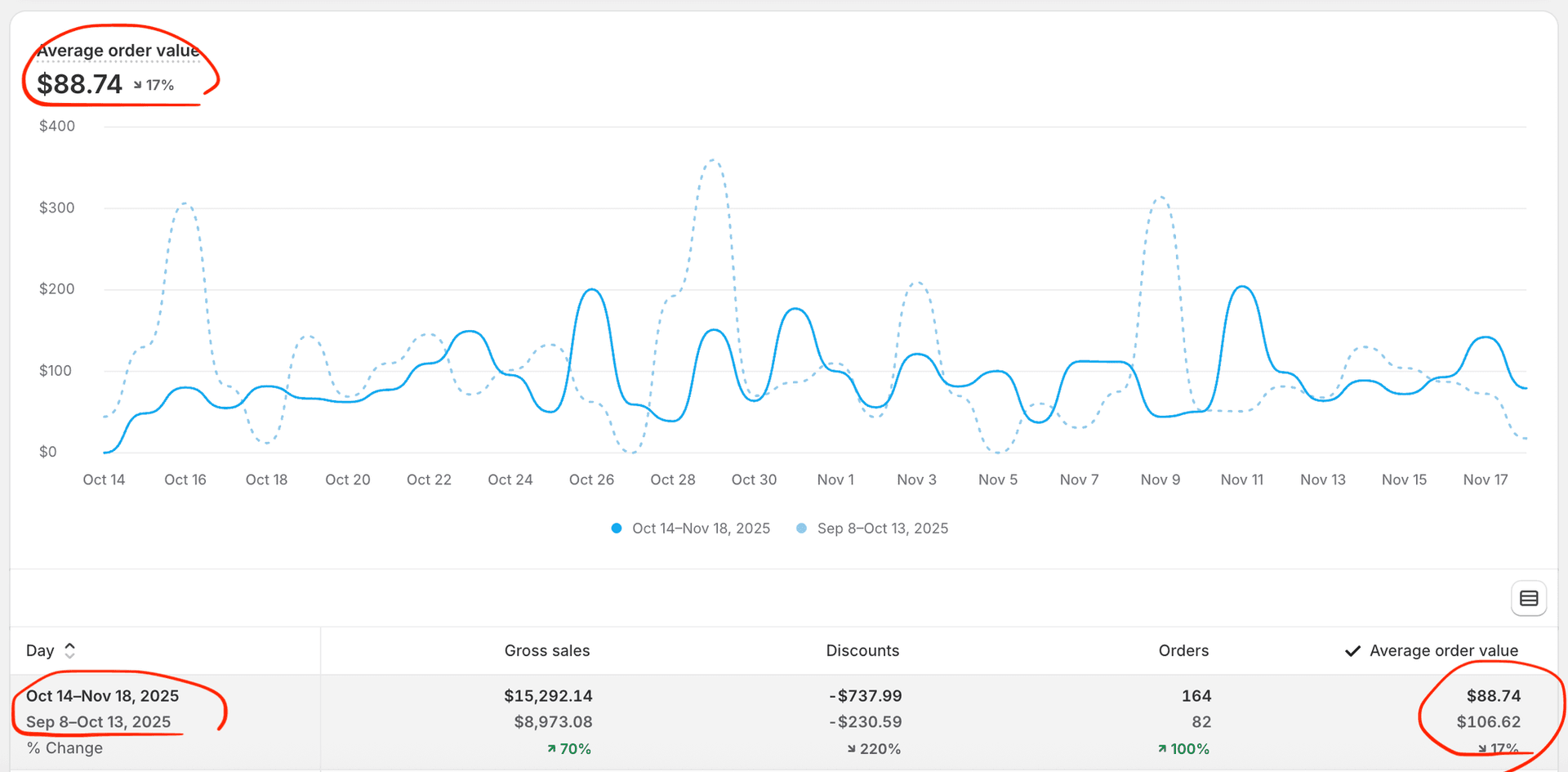Viewport: 1568px width, 772px height.
Task: Select the Orders column header
Action: point(1183,650)
